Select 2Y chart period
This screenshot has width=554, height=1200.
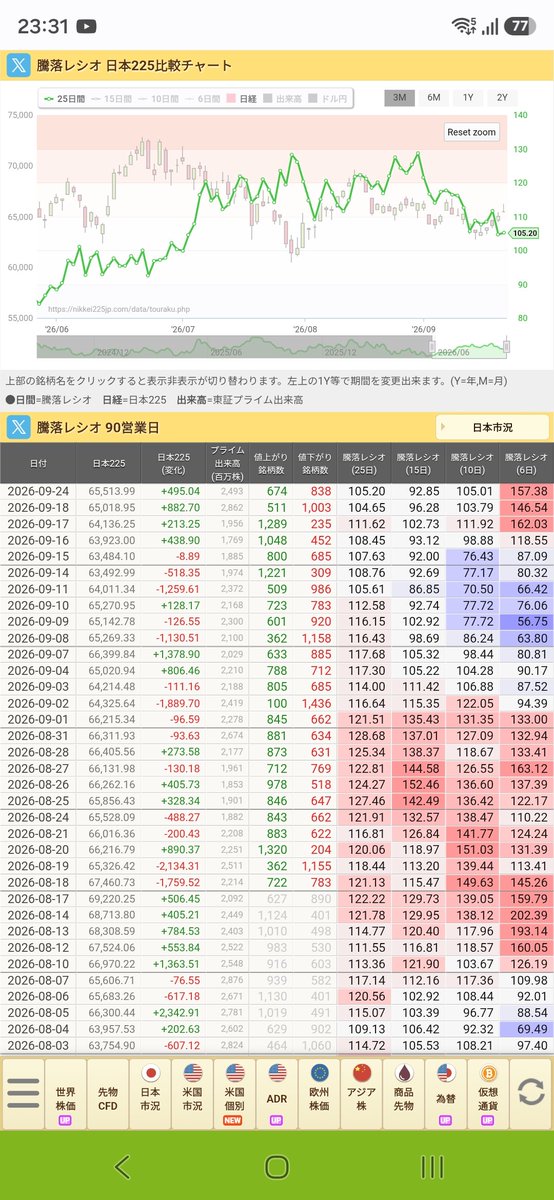pos(502,98)
